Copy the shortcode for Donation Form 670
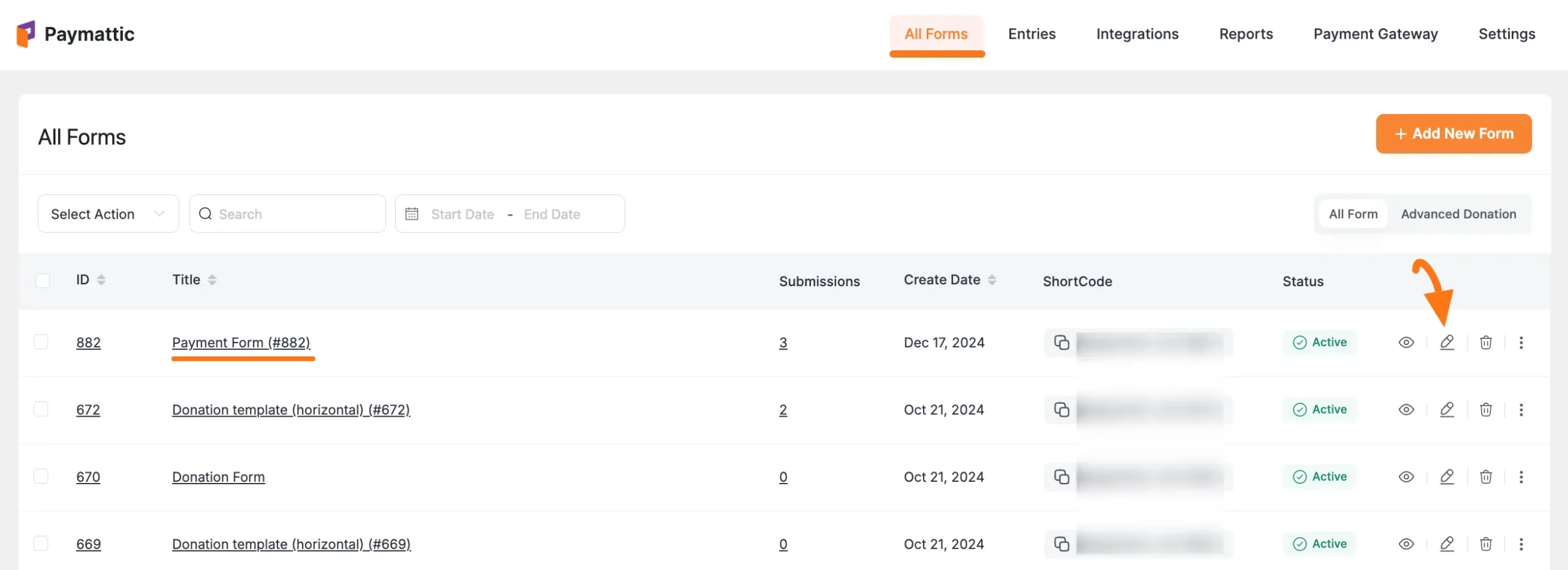 [x=1061, y=476]
